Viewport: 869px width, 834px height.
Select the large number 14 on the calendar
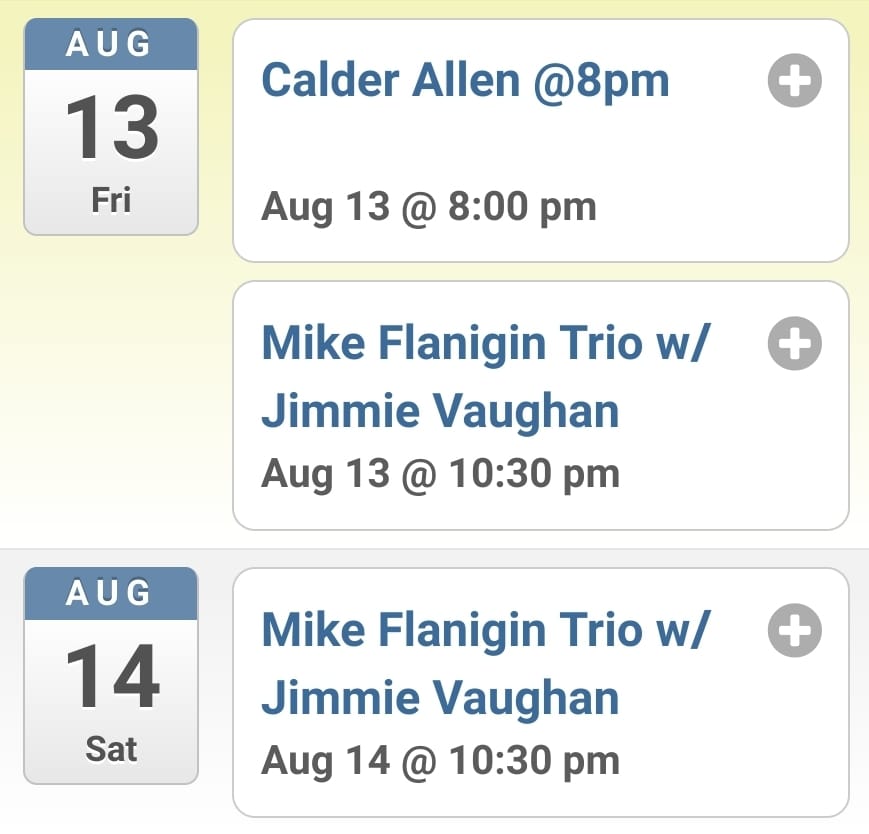click(111, 677)
